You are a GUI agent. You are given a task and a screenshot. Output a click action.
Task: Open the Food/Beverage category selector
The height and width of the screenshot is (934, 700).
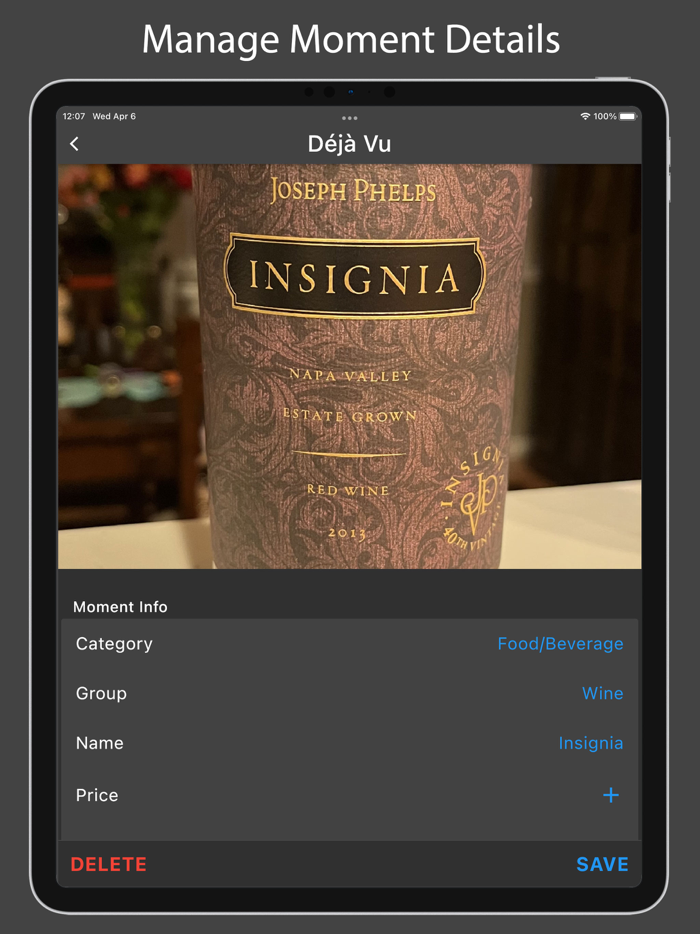click(560, 643)
